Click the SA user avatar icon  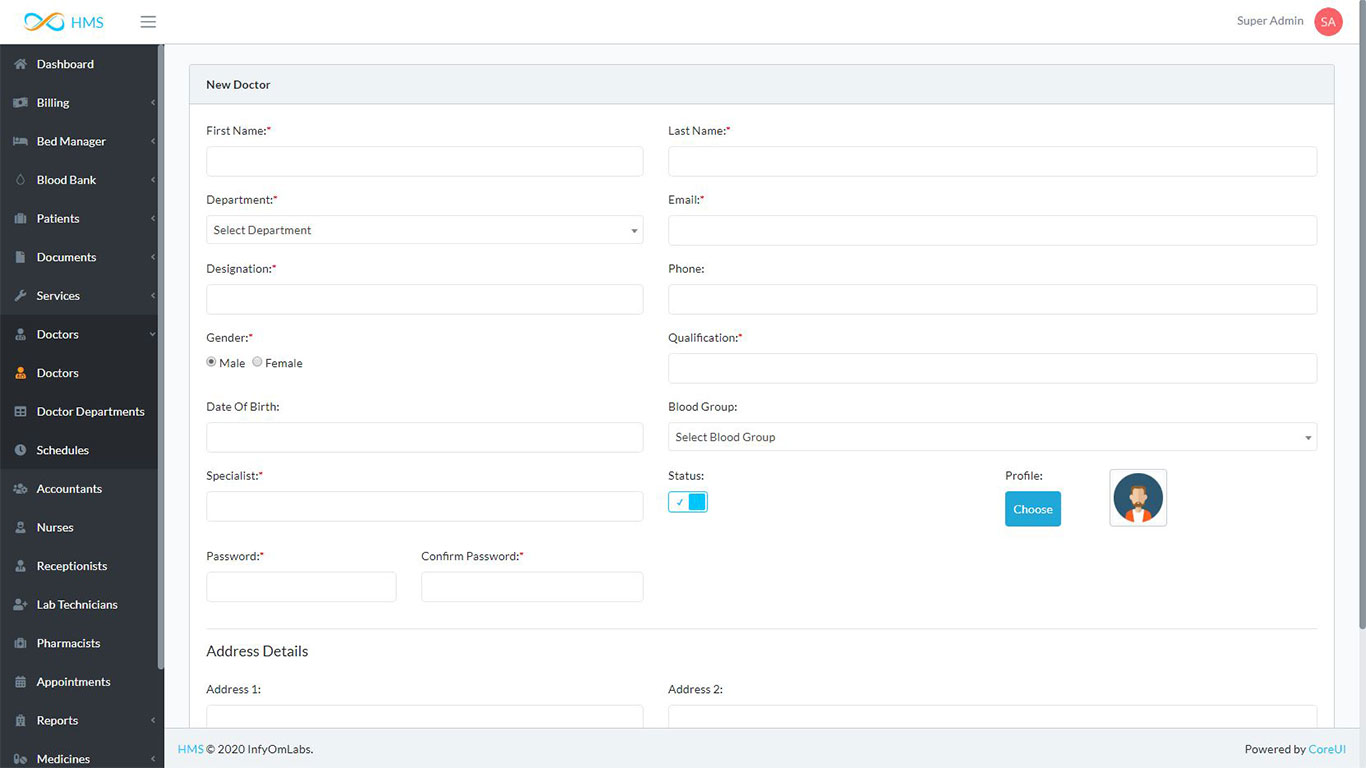coord(1327,22)
